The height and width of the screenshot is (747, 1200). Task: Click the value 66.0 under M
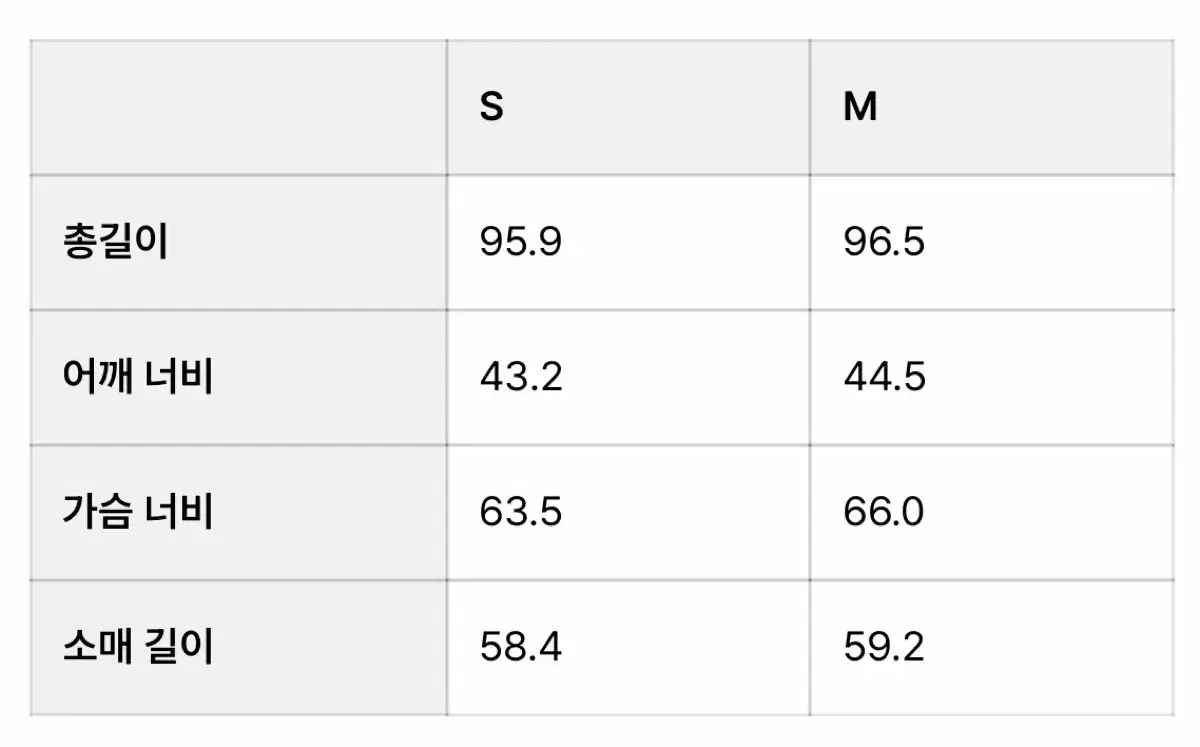pyautogui.click(x=884, y=513)
